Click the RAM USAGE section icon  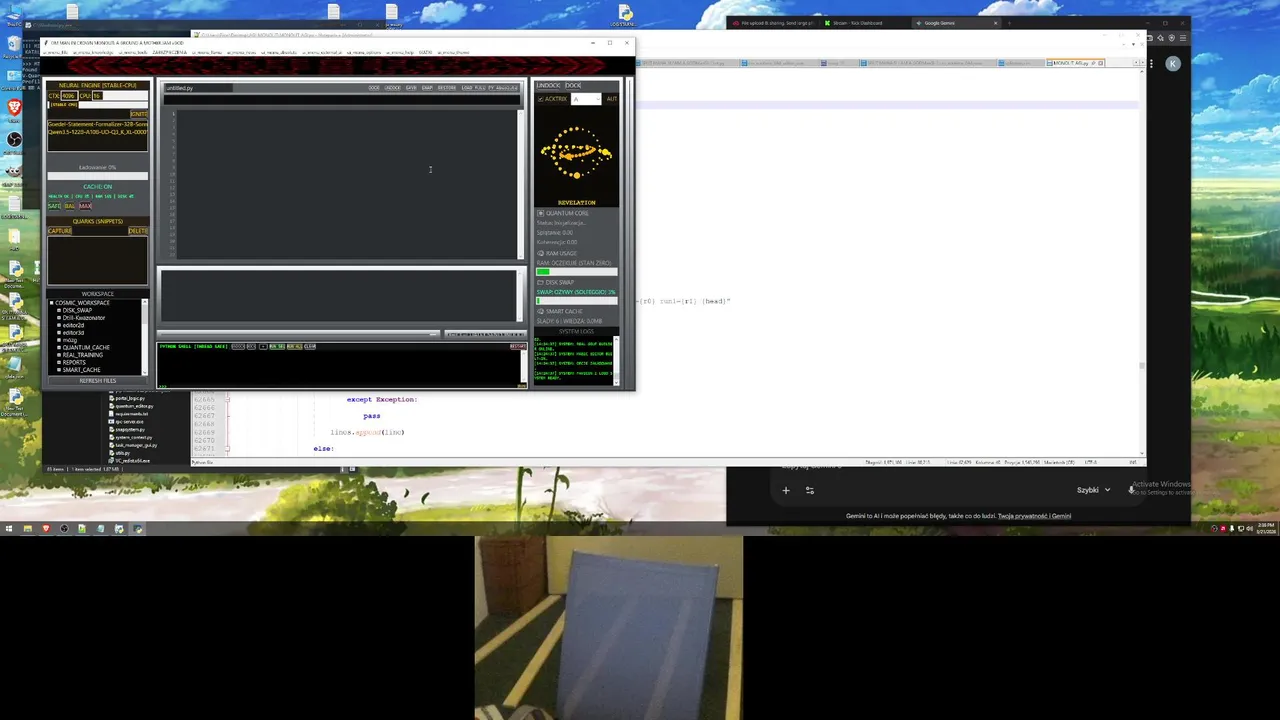pyautogui.click(x=540, y=253)
